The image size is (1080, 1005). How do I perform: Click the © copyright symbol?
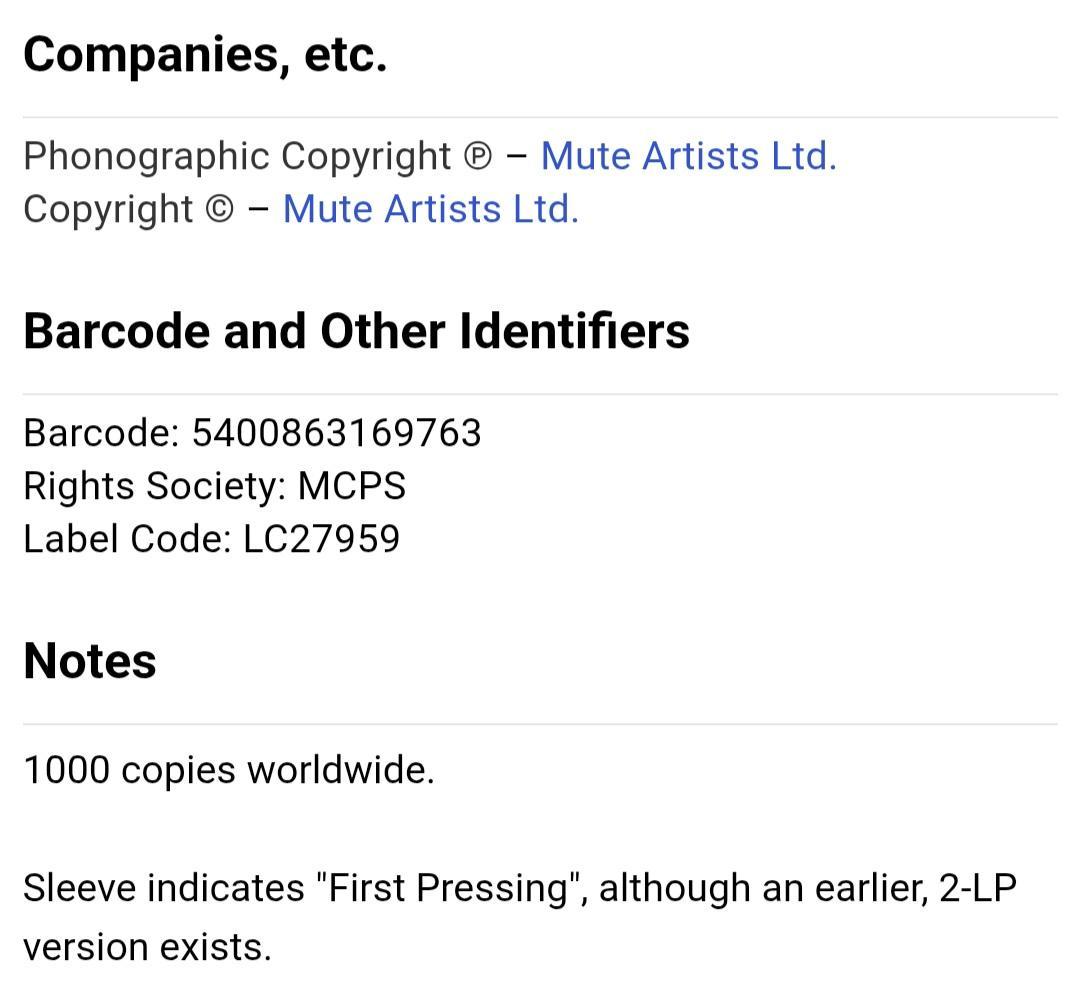(x=219, y=210)
